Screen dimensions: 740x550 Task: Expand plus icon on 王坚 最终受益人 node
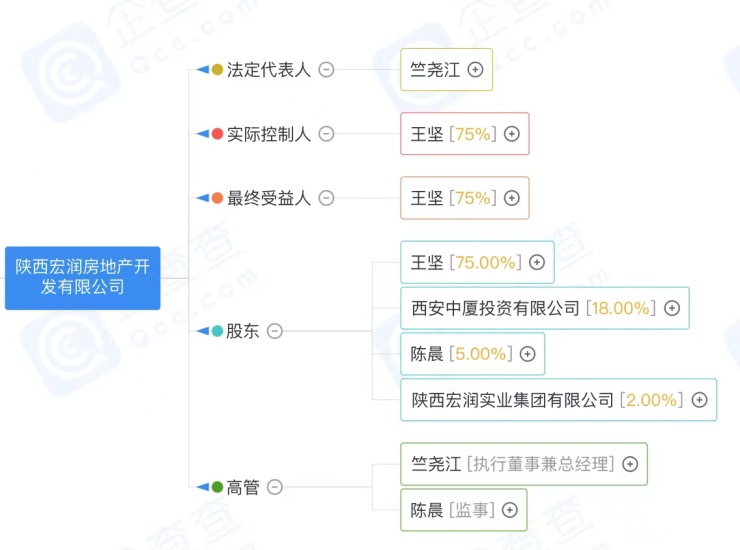[x=512, y=198]
